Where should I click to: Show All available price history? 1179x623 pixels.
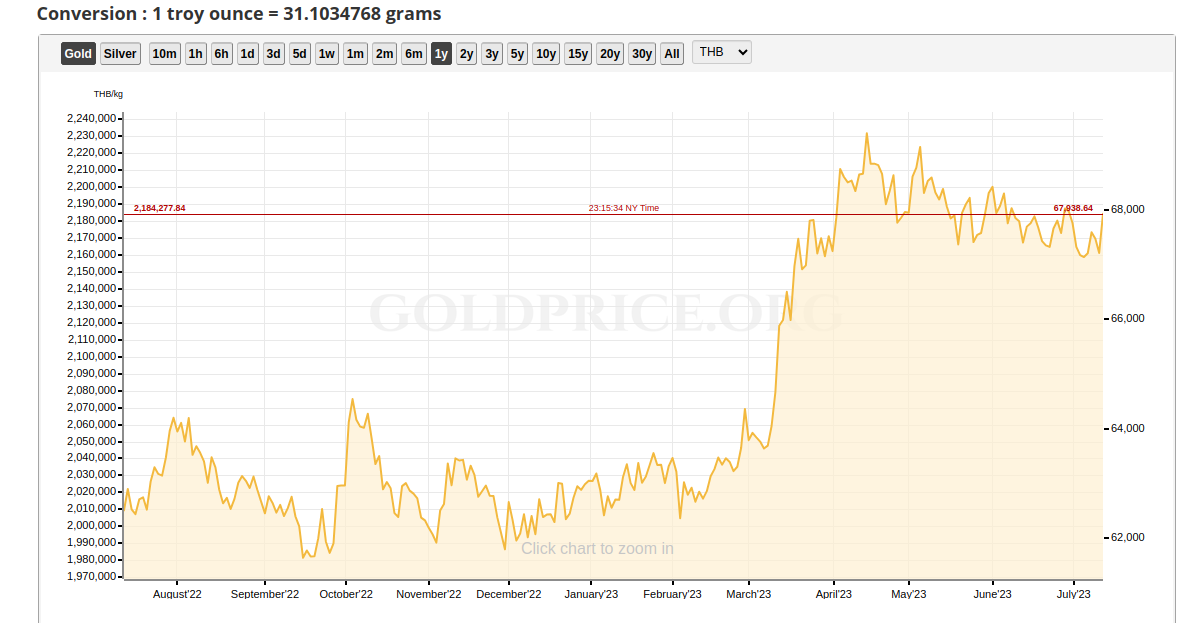coord(672,54)
